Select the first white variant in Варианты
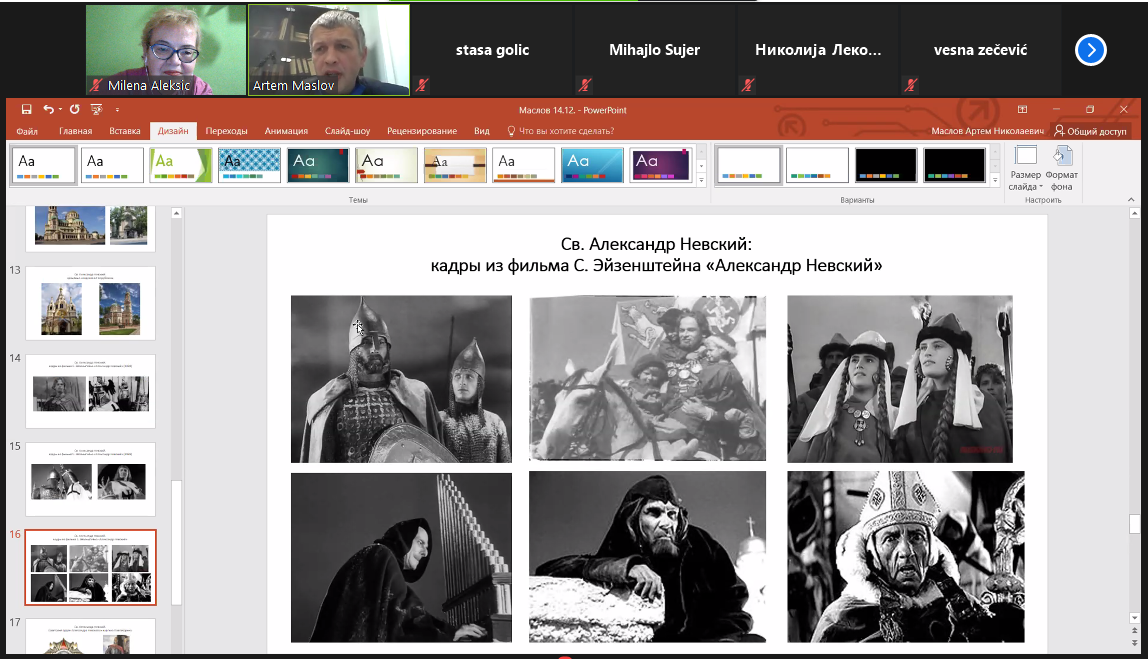The image size is (1148, 659). pos(748,165)
